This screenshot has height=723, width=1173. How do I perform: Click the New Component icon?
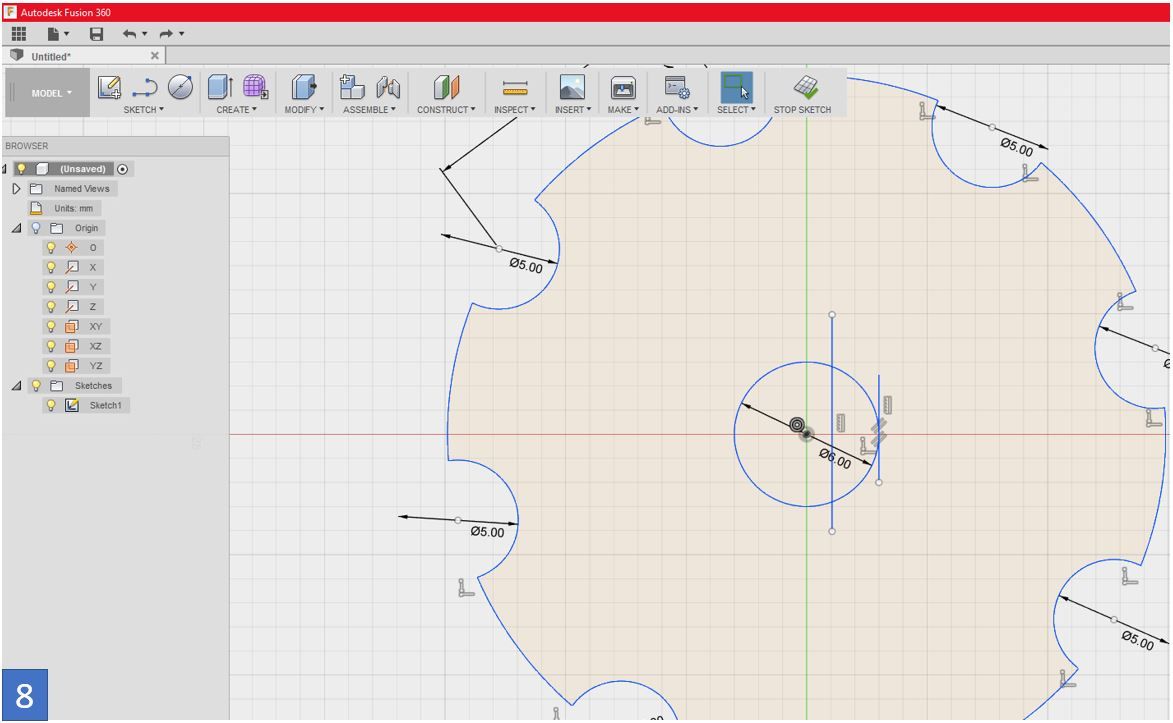click(x=352, y=87)
